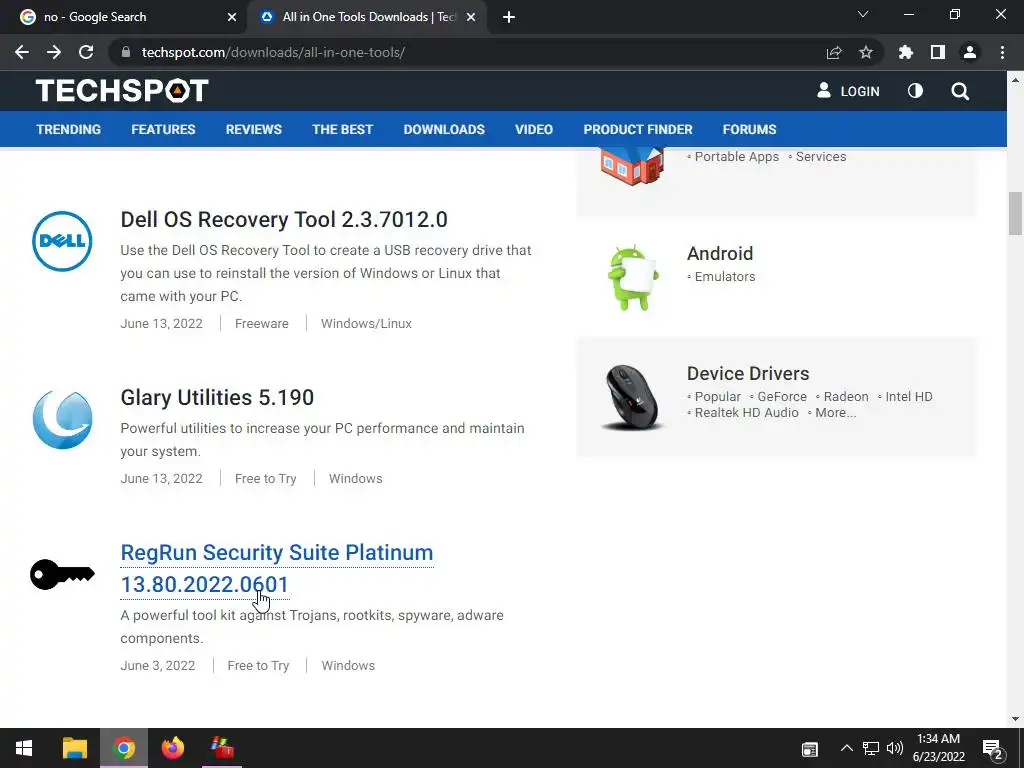This screenshot has width=1024, height=768.
Task: Click the TechSpot logo
Action: (122, 91)
